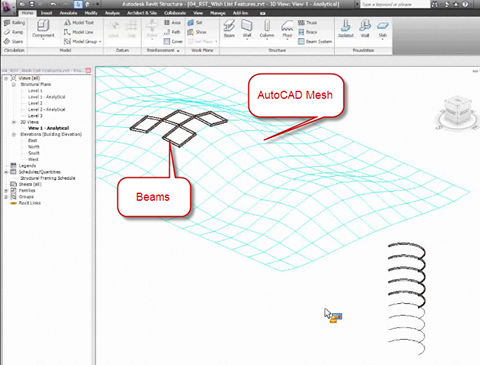This screenshot has height=365, width=480.
Task: Close the Project Browser panel
Action: [x=88, y=70]
